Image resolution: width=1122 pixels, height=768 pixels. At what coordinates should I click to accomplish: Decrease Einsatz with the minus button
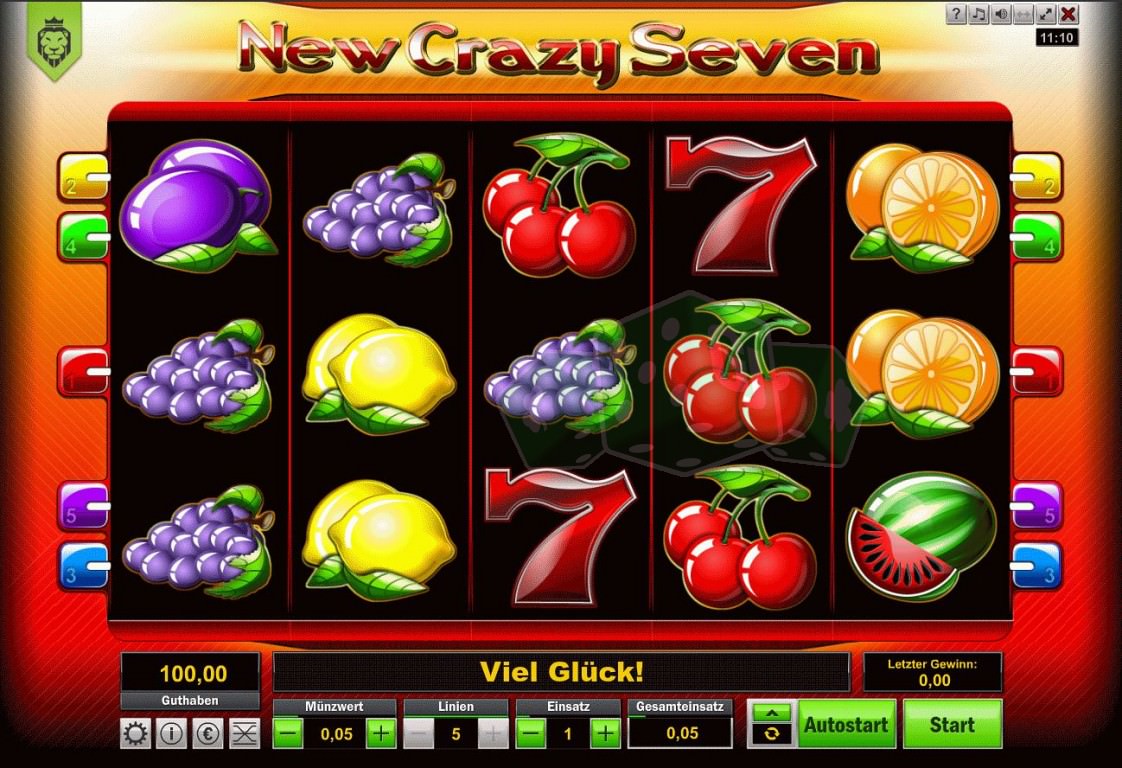click(531, 734)
